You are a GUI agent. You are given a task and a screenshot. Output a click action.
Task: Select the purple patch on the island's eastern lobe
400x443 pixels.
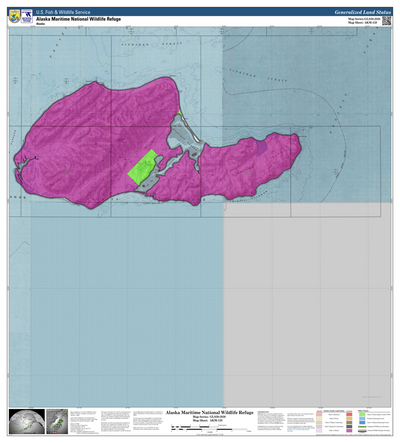point(262,147)
